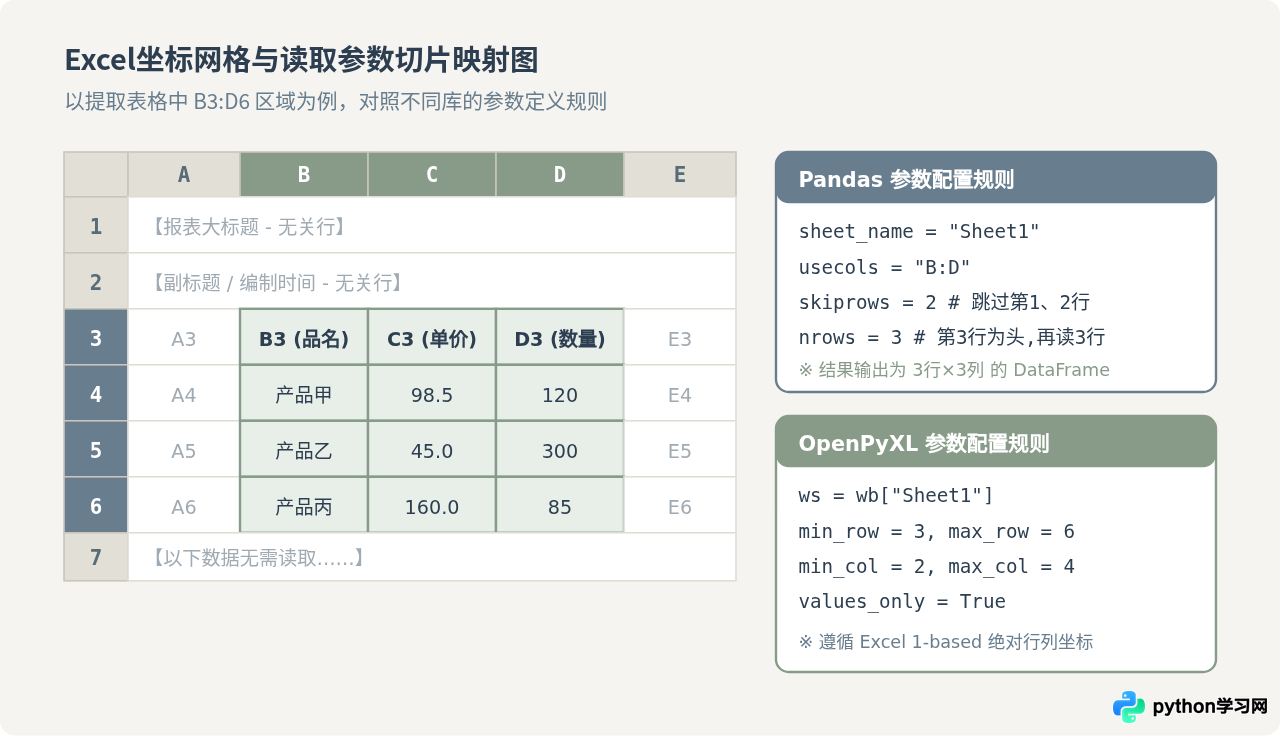Viewport: 1280px width, 736px height.
Task: Click the row text 【副标题 / 编制时间 - 无关行】
Action: point(277,283)
